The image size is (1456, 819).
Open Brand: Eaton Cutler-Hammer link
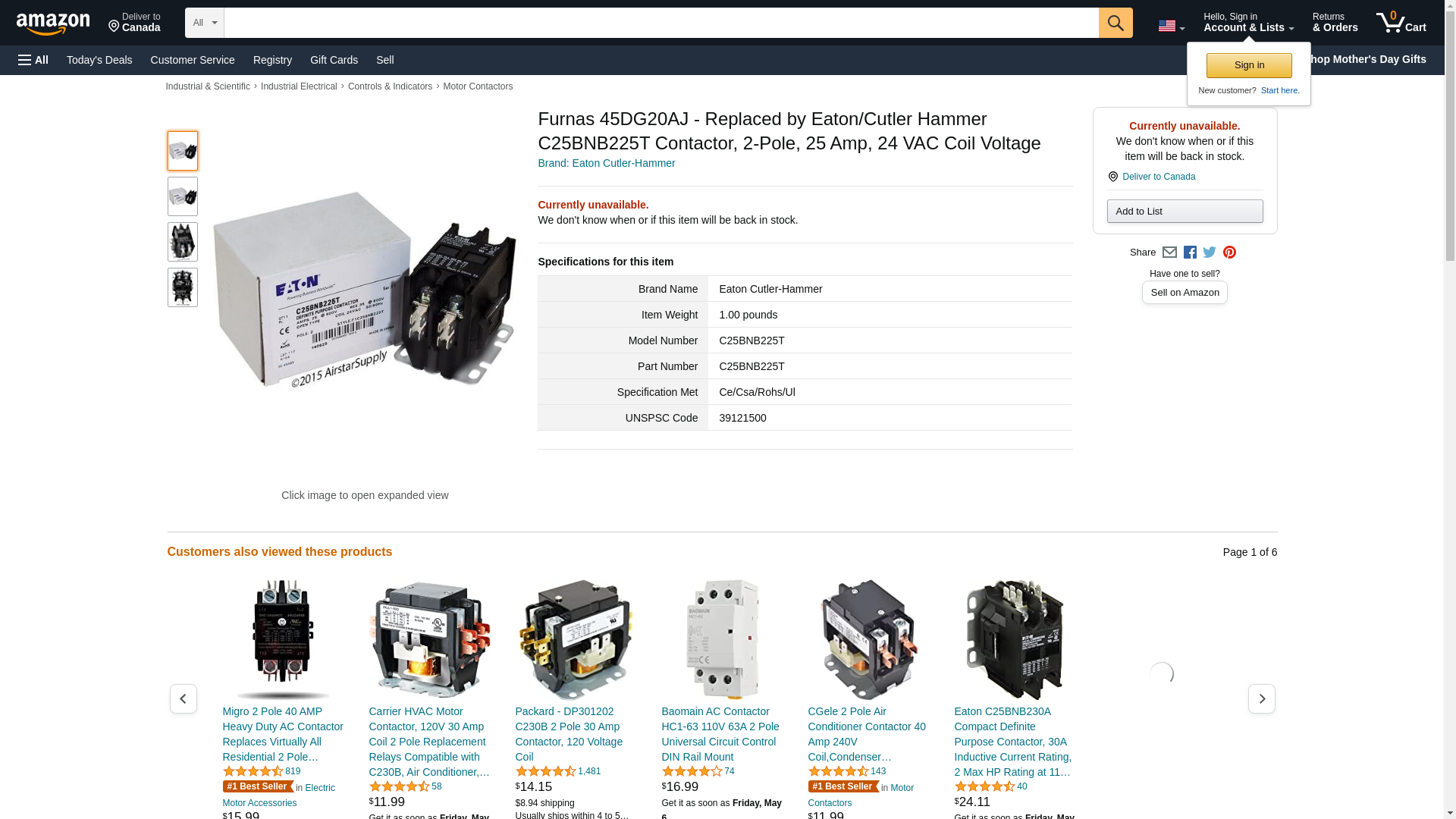coord(606,163)
